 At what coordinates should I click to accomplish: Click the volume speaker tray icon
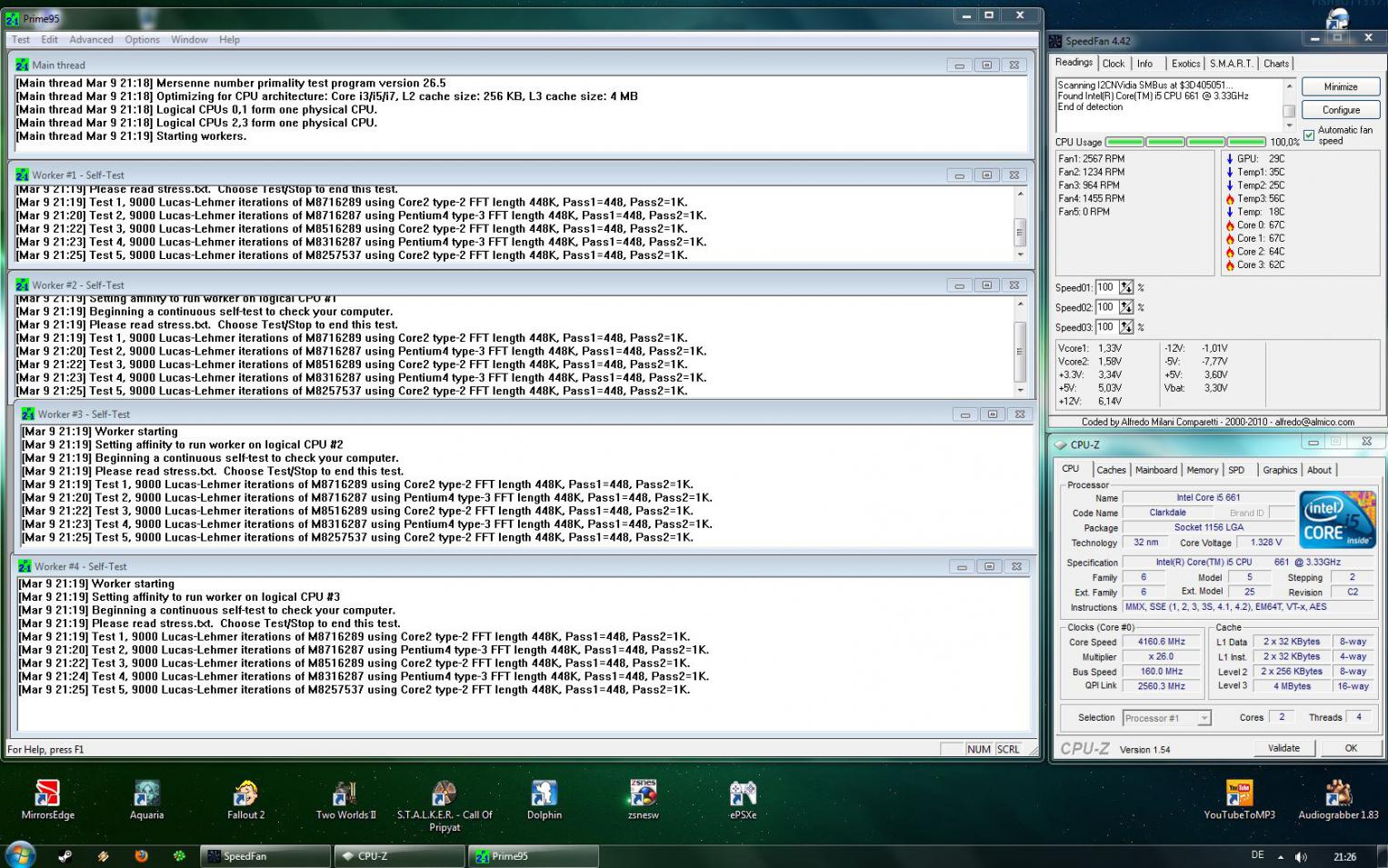coord(1301,856)
